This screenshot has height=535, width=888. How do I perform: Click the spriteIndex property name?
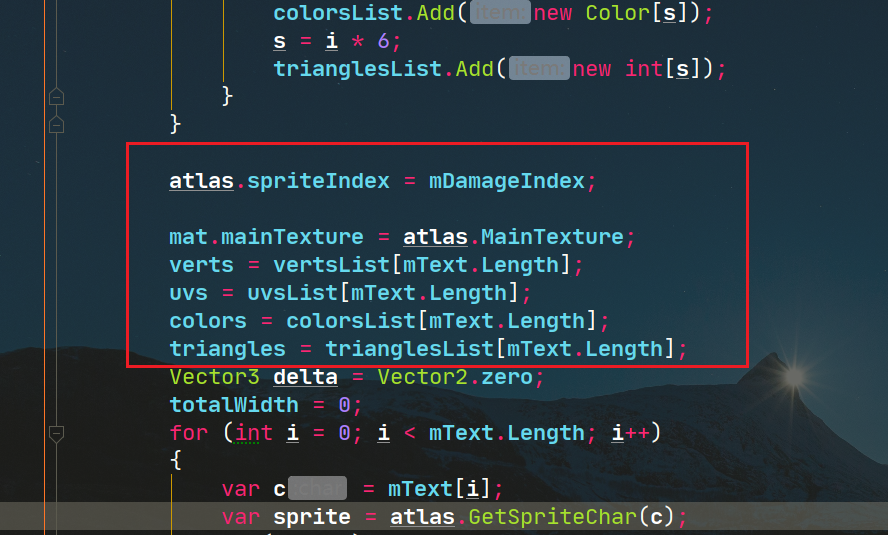pyautogui.click(x=318, y=181)
